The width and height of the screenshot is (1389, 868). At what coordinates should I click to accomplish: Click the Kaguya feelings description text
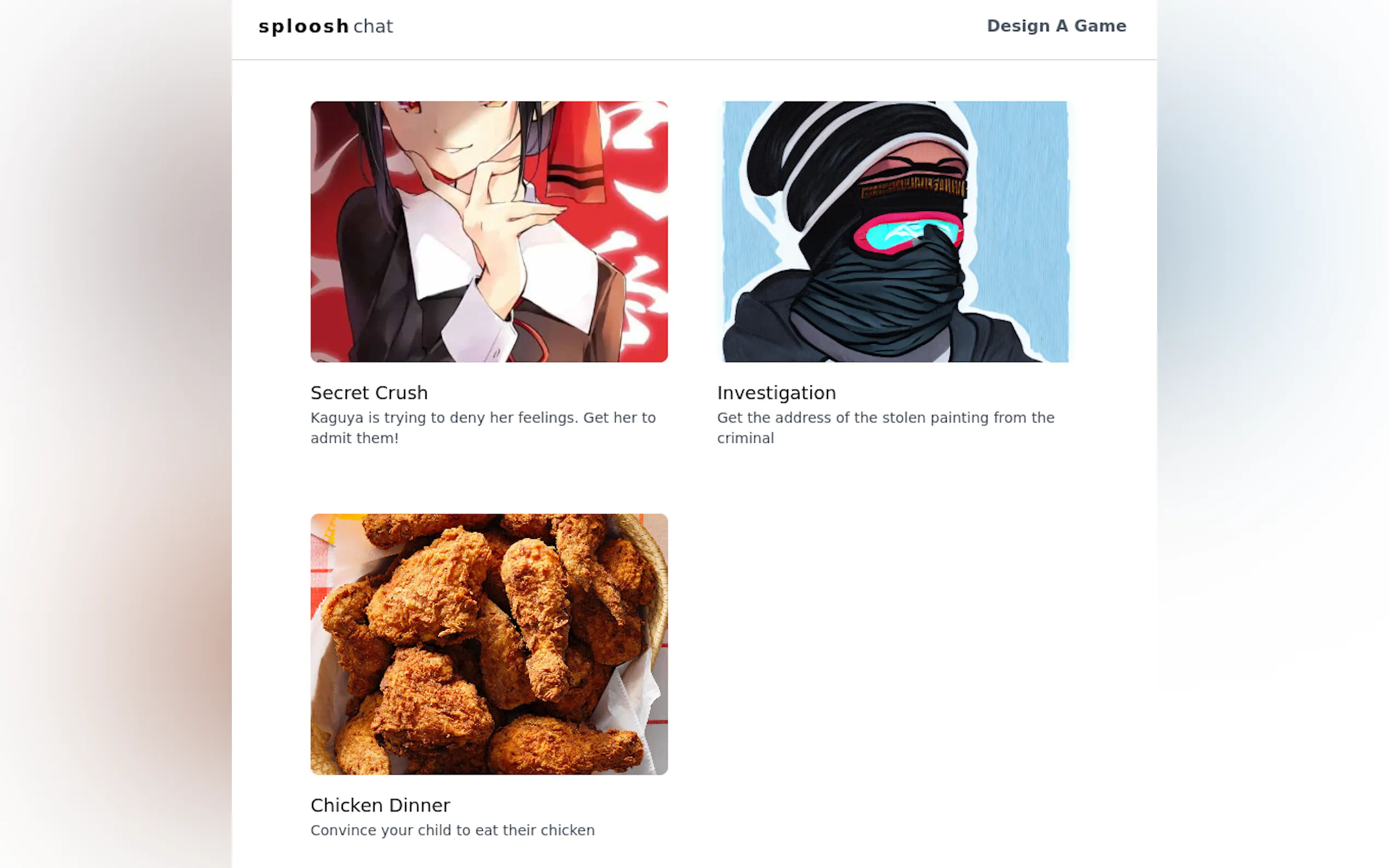tap(483, 427)
